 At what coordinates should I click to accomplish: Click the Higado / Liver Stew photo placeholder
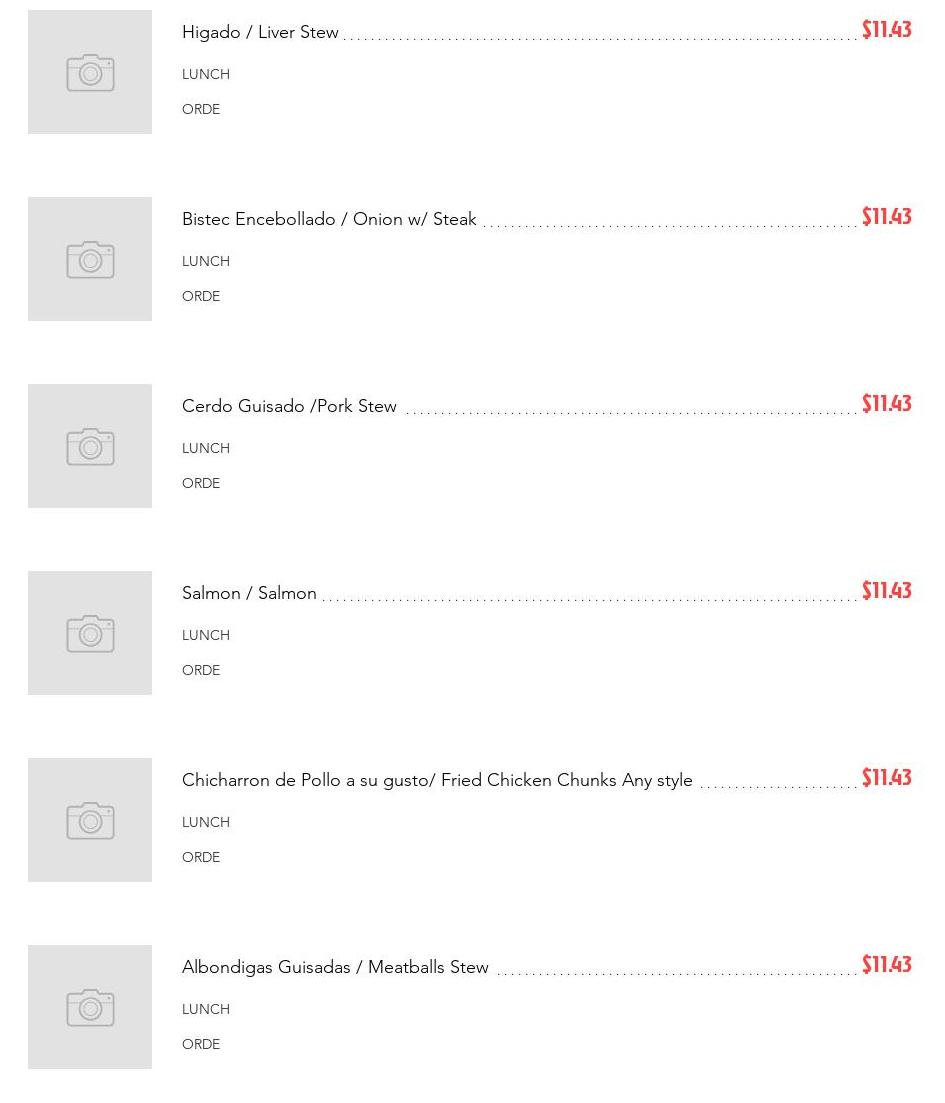90,72
